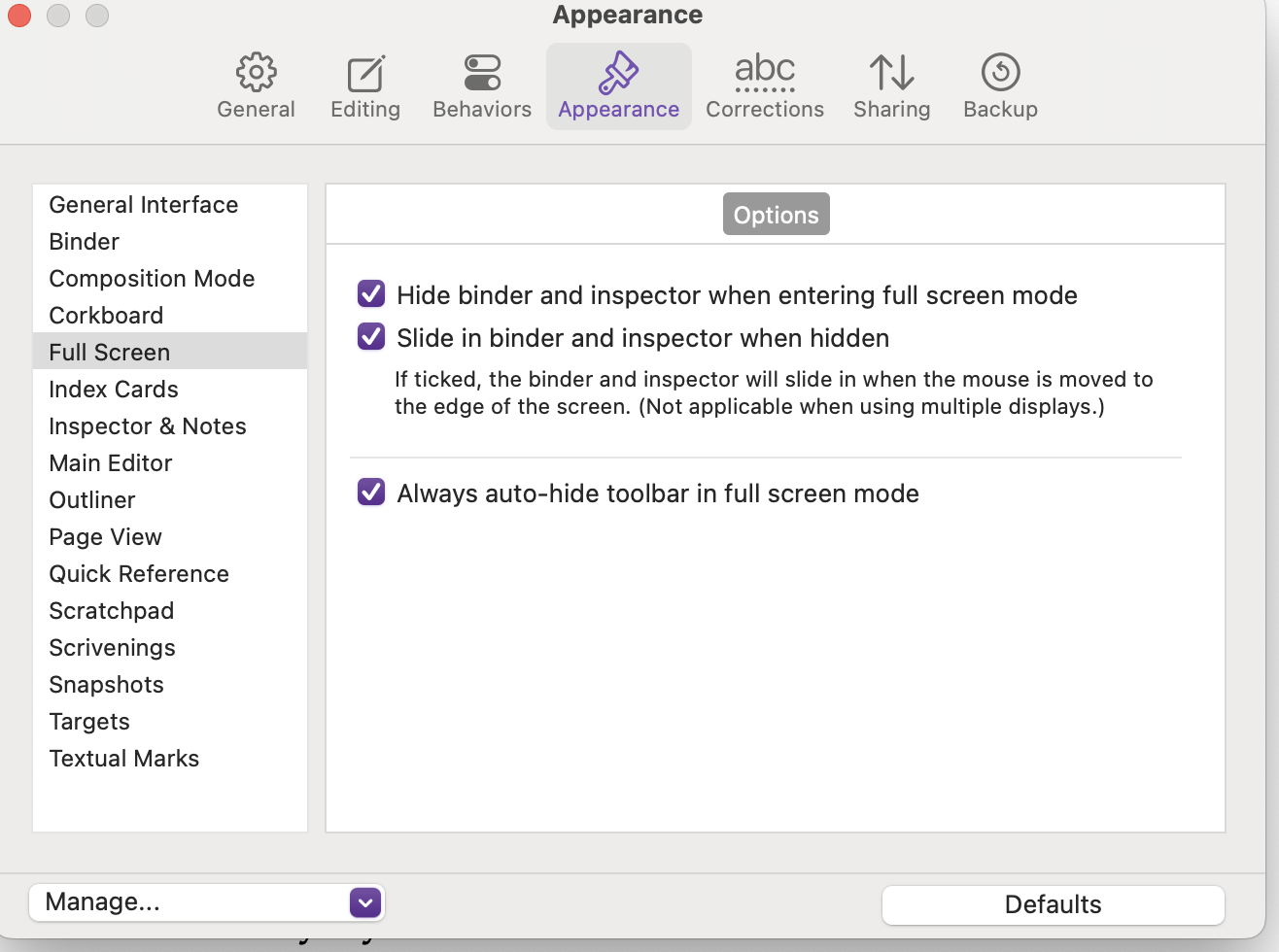Select the Appearance paintbrush icon
The width and height of the screenshot is (1279, 952).
click(618, 73)
